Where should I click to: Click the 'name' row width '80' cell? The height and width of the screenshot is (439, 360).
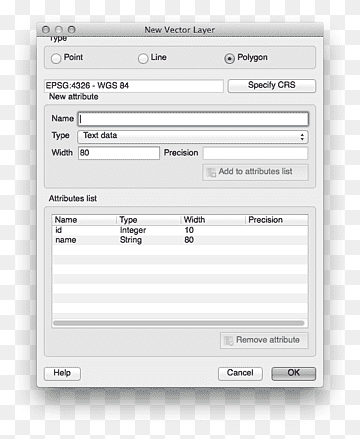pyautogui.click(x=189, y=240)
